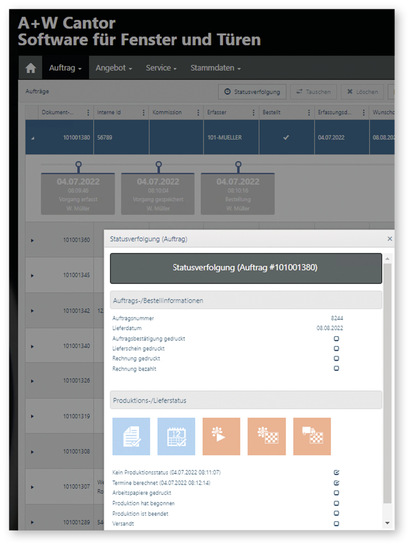
Task: Go to the home page icon
Action: point(31,68)
